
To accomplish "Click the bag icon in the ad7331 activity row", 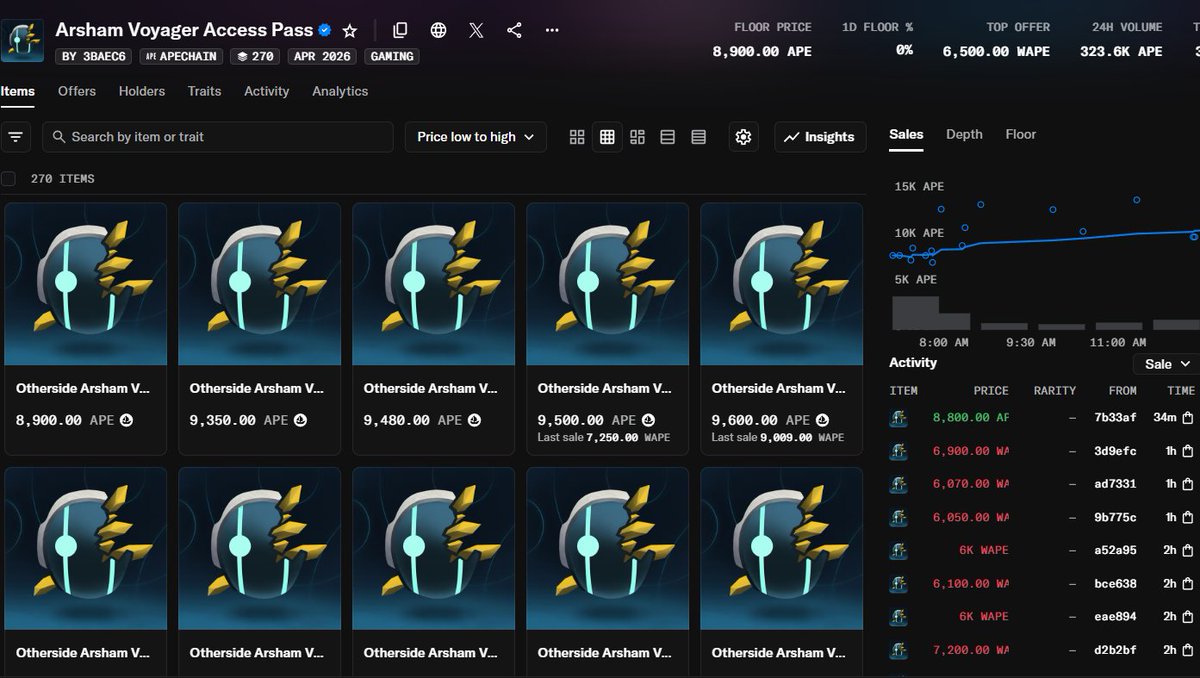I will (1188, 484).
